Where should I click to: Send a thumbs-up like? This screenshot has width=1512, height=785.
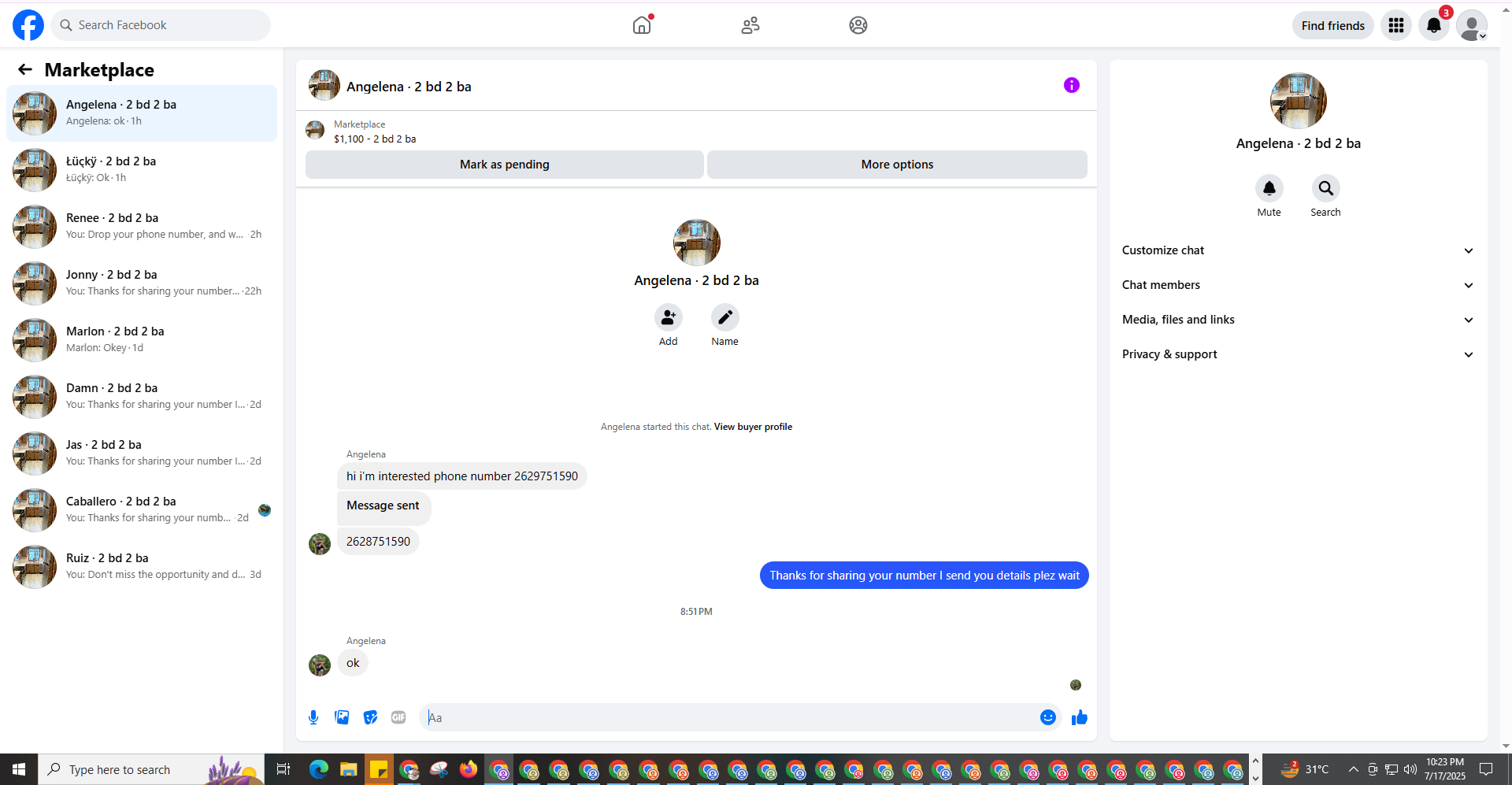pyautogui.click(x=1080, y=717)
